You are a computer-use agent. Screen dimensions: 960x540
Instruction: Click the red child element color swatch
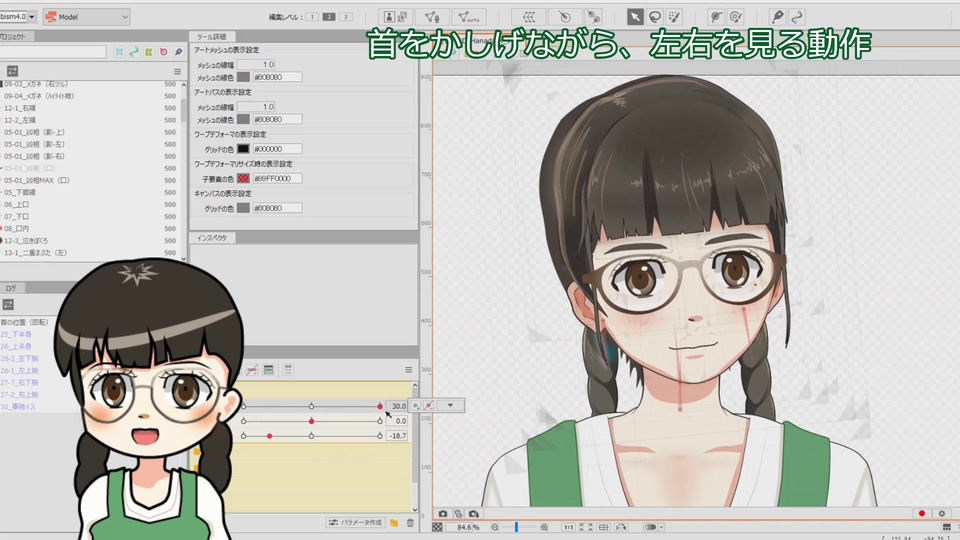(x=243, y=178)
